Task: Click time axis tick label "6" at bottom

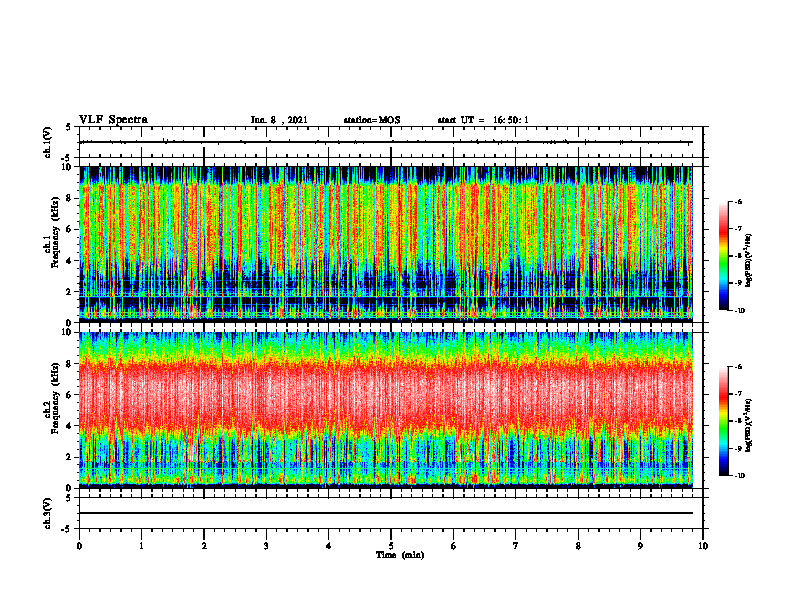Action: 454,546
